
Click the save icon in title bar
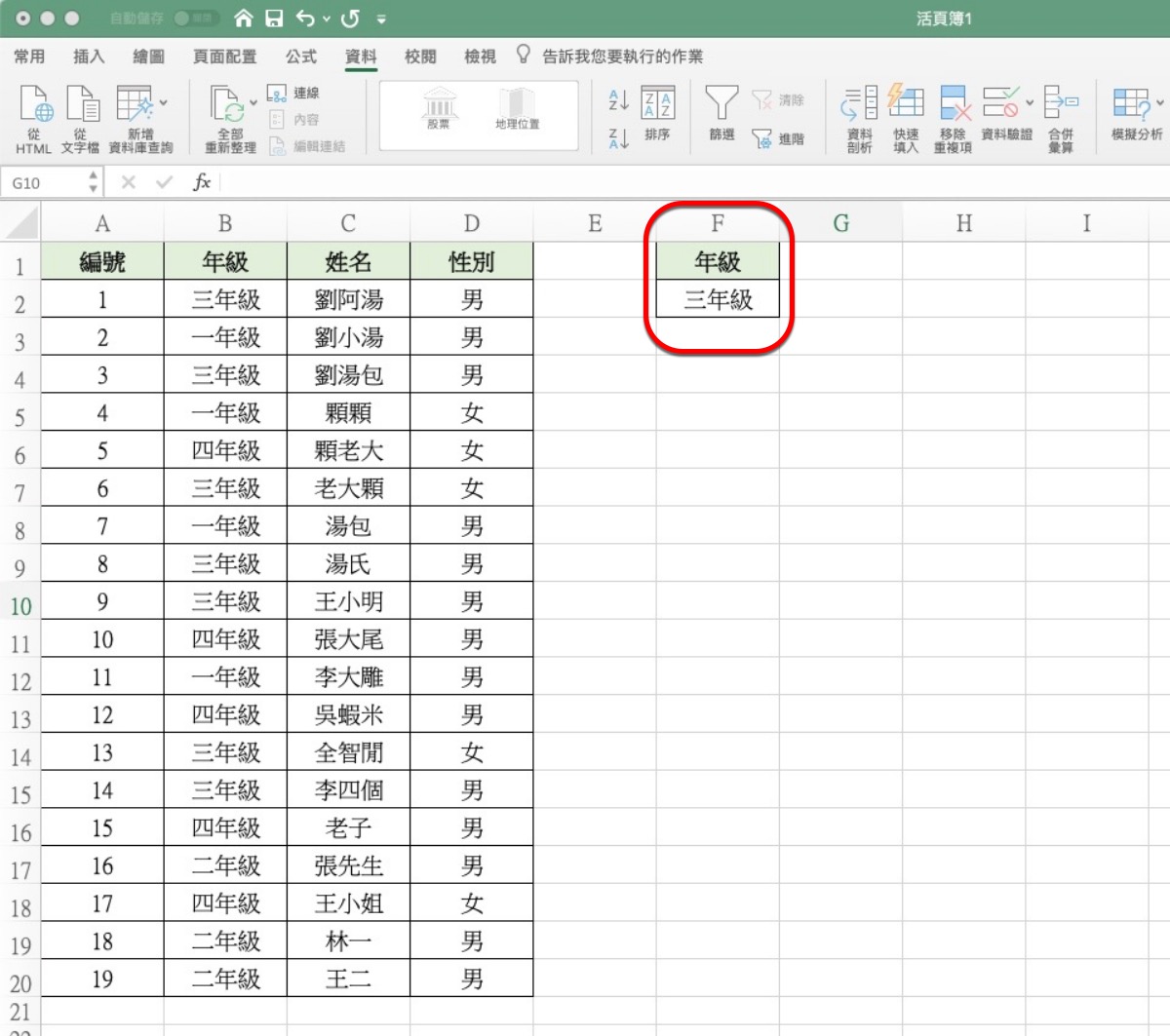tap(274, 19)
